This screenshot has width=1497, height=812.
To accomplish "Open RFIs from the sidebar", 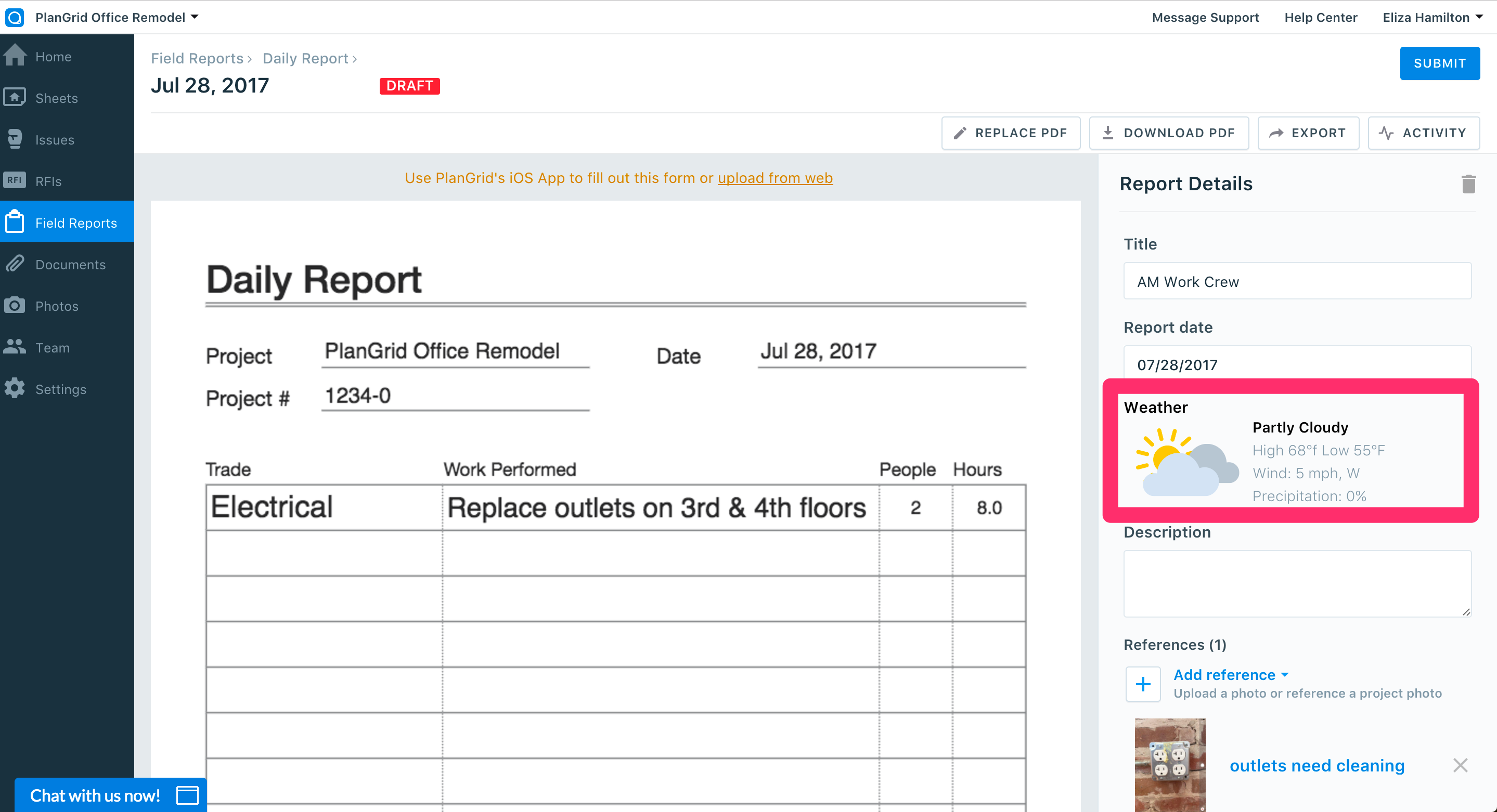I will [x=67, y=180].
